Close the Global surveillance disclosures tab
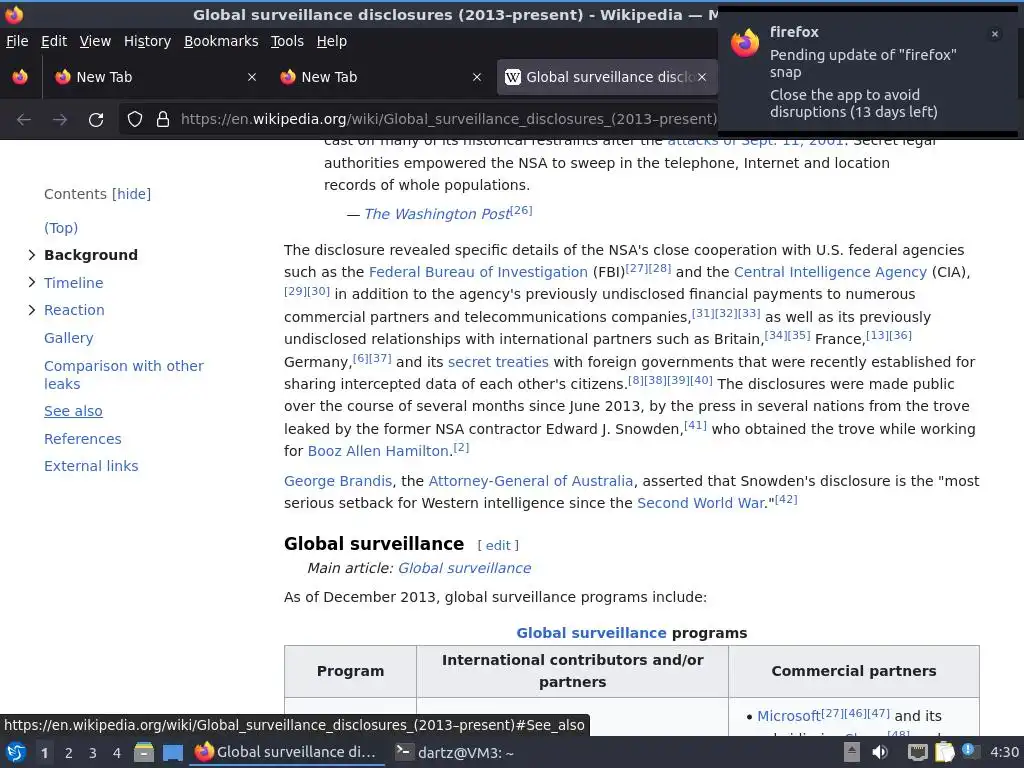The height and width of the screenshot is (768, 1024). [702, 77]
